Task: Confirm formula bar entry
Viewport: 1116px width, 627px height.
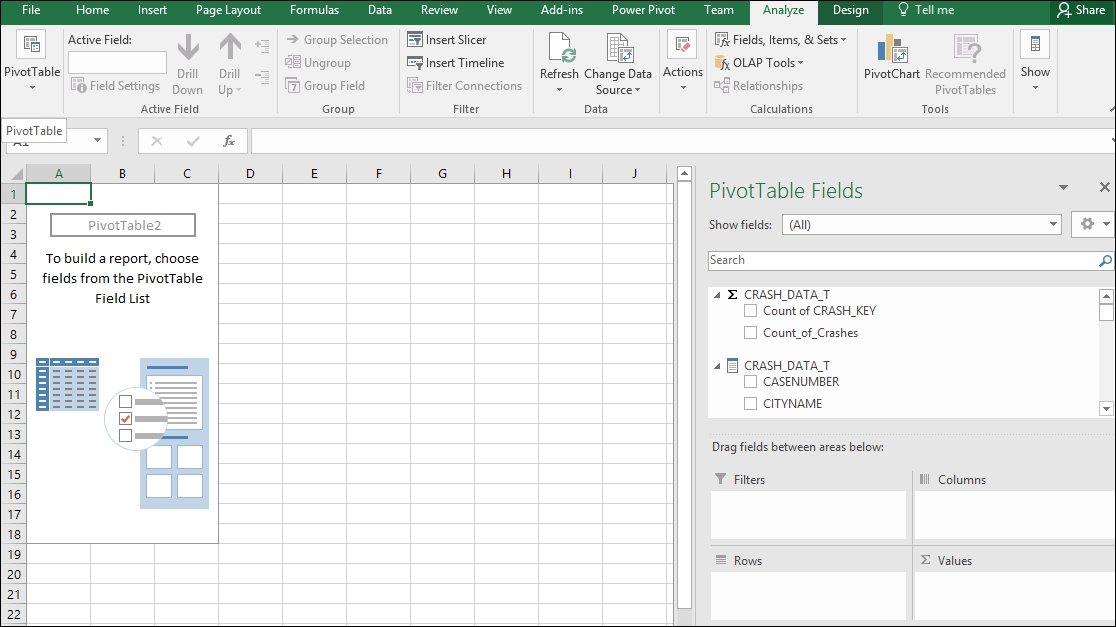Action: click(193, 141)
